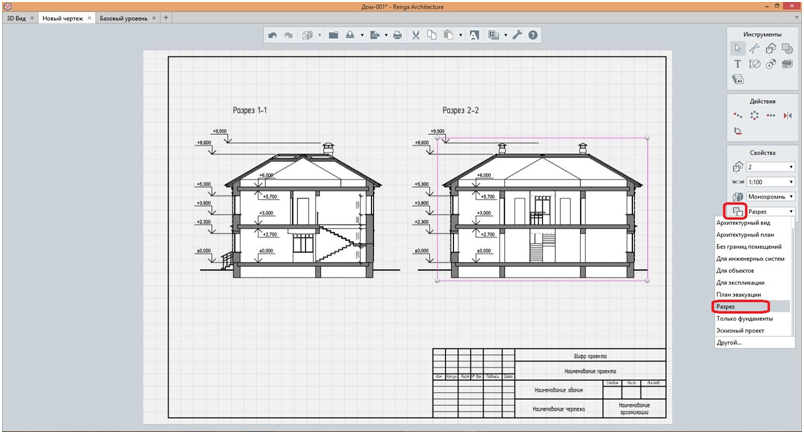This screenshot has width=804, height=434.
Task: Paste using clipboard icon
Action: [x=449, y=35]
